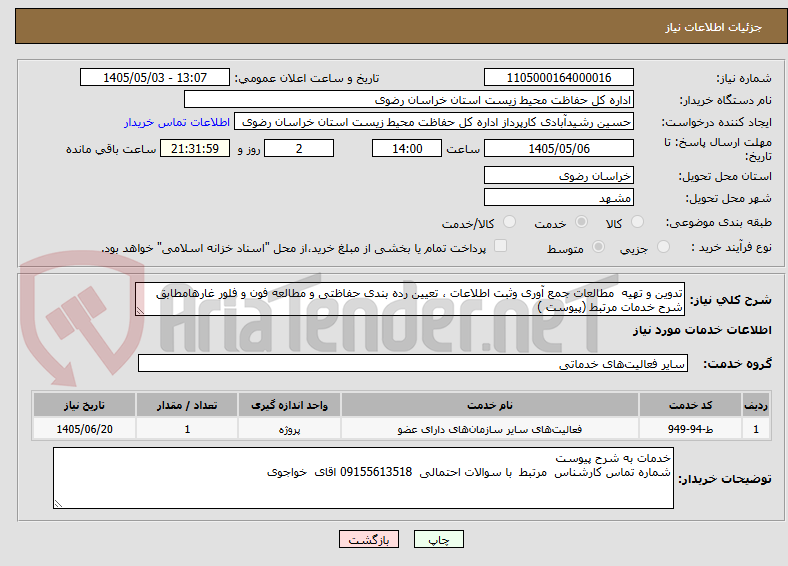This screenshot has width=788, height=566.
Task: Click the buyer organization name field
Action: [409, 100]
